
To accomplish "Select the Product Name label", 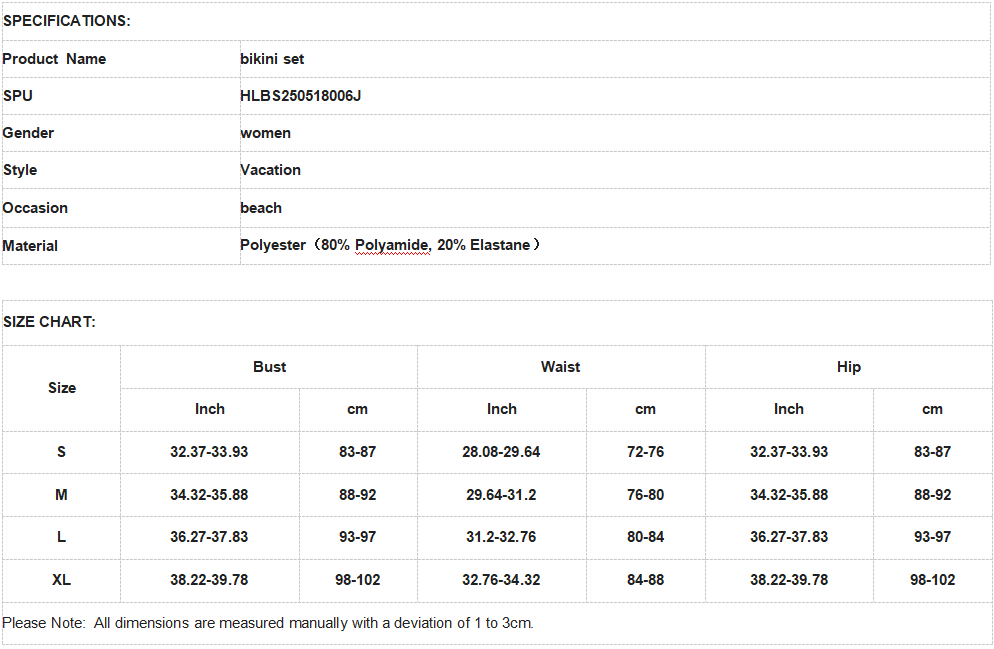I will click(x=55, y=59).
